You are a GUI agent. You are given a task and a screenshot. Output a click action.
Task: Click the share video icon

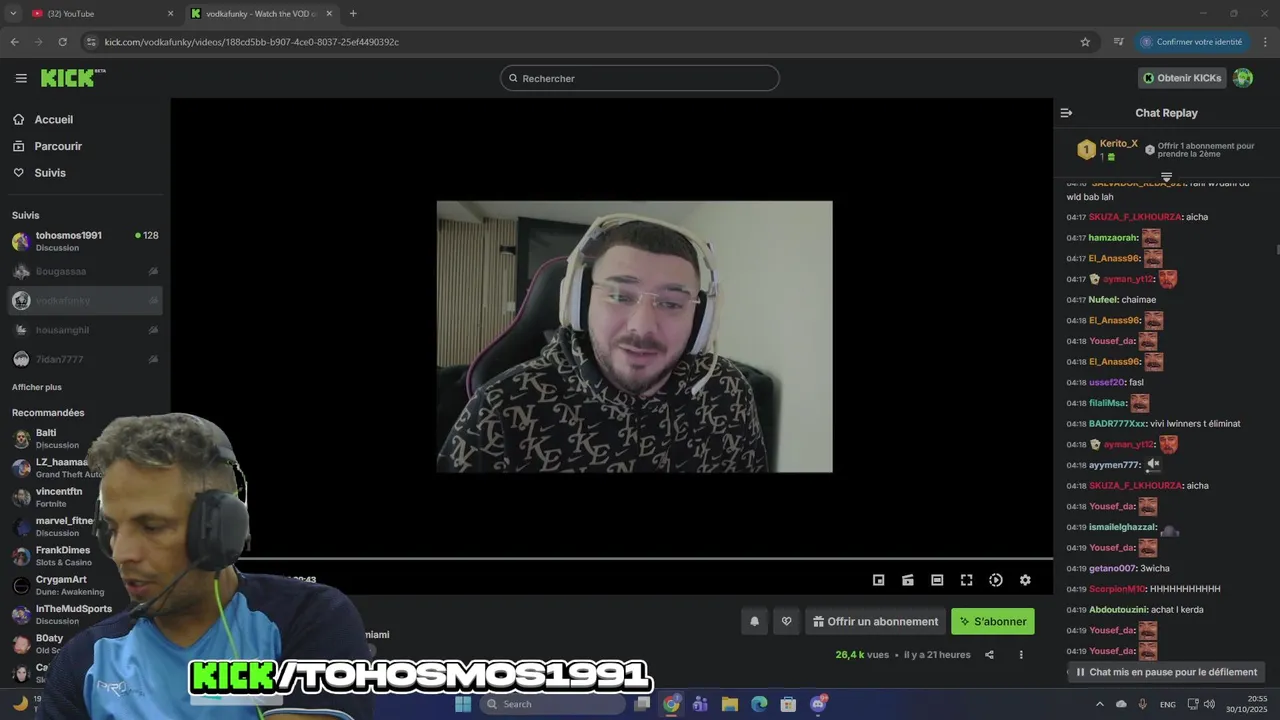[x=989, y=655]
